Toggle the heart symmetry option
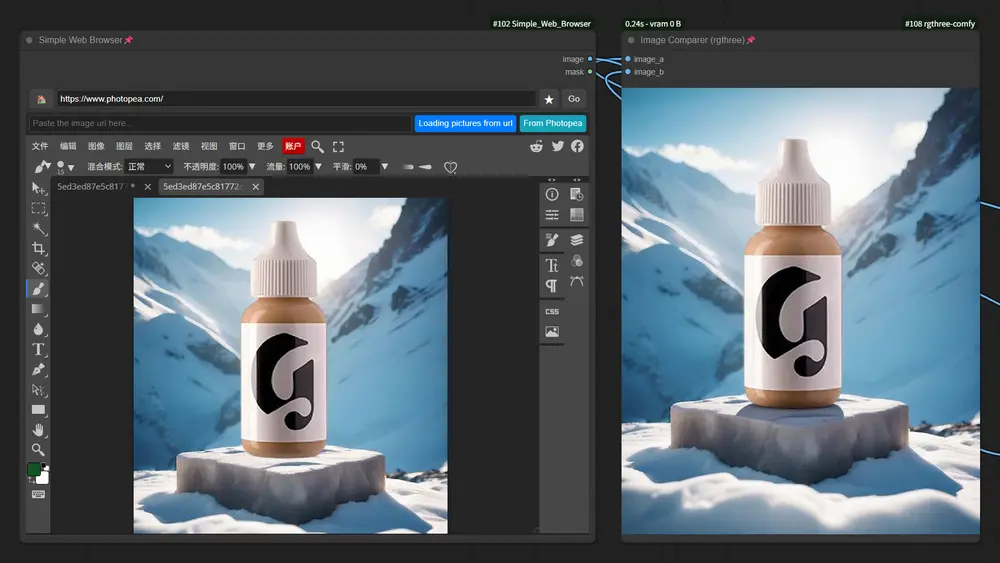1000x563 pixels. [450, 167]
